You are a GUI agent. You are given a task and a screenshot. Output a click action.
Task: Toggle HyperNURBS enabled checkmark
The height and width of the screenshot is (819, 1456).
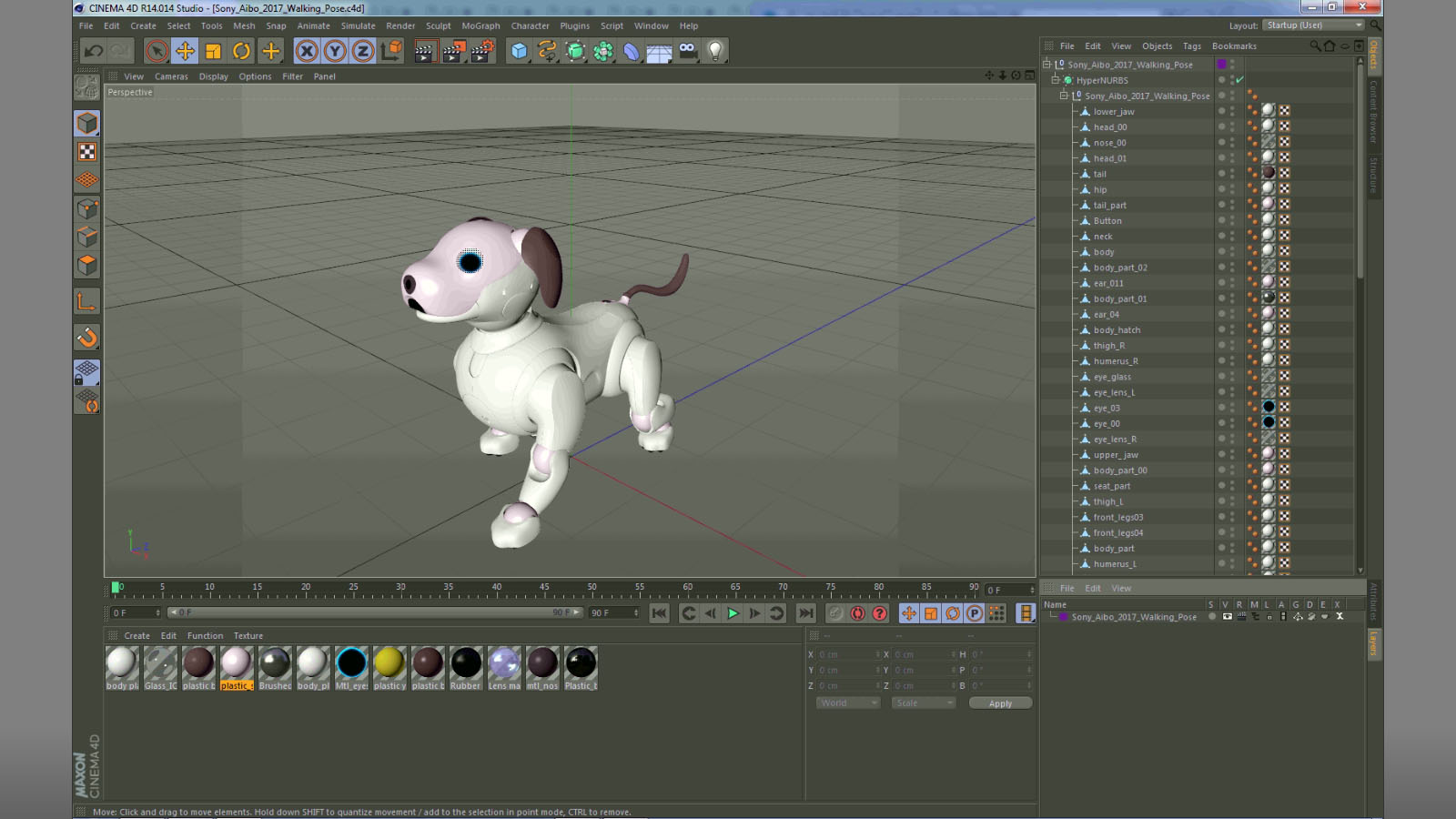(x=1239, y=80)
